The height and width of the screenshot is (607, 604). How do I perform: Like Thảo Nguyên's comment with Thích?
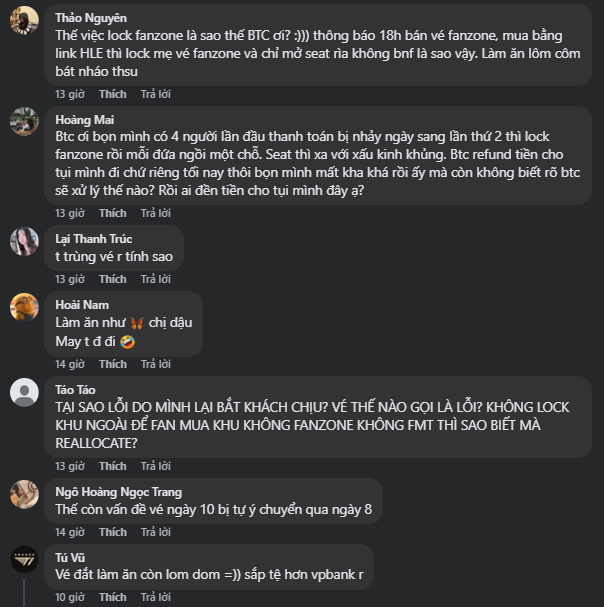pos(113,94)
